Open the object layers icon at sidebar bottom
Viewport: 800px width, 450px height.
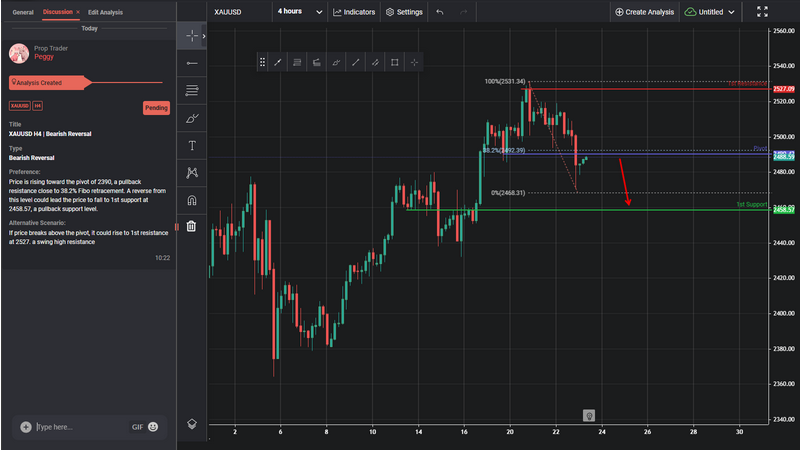192,424
